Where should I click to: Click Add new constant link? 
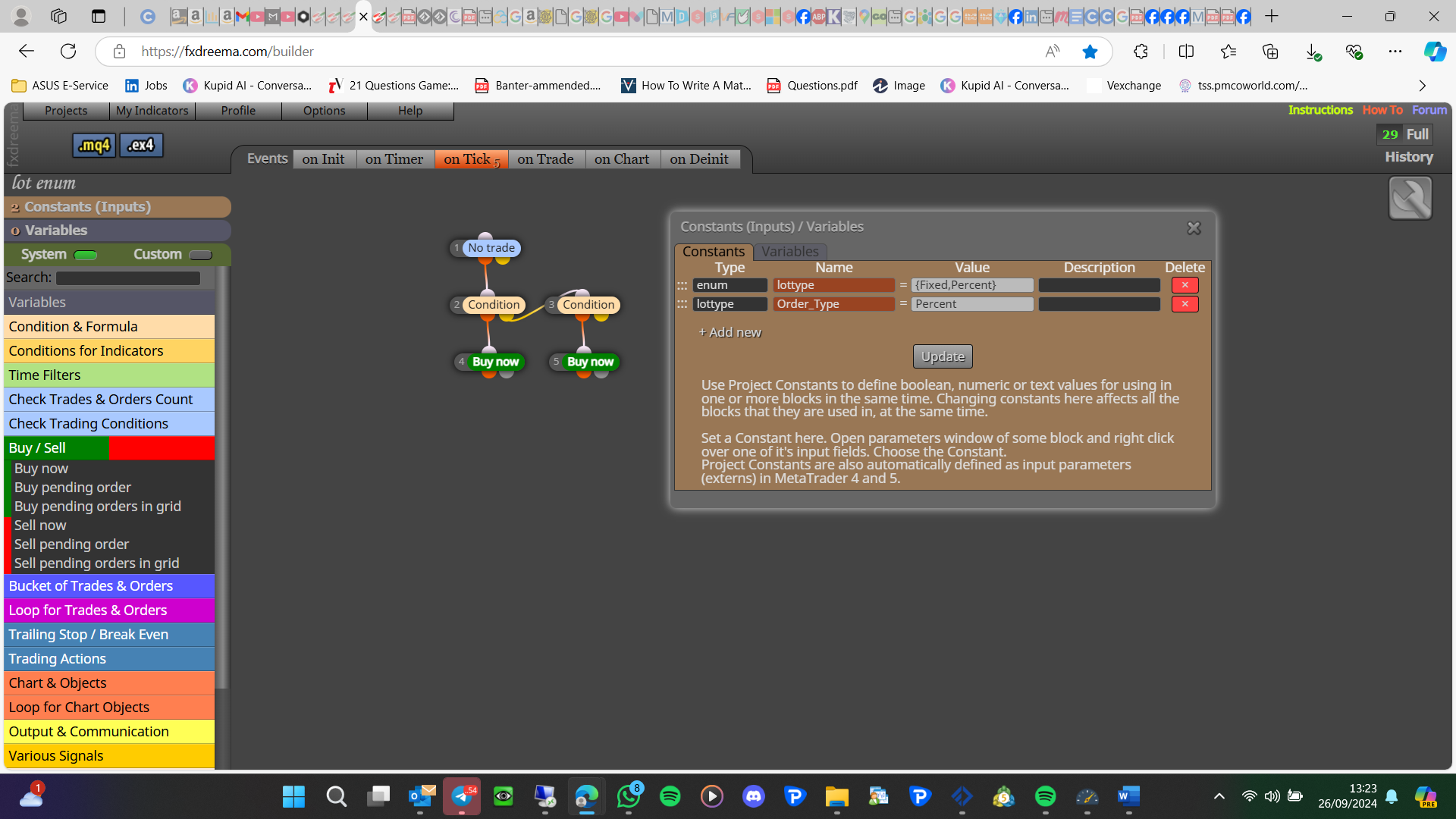click(x=730, y=332)
